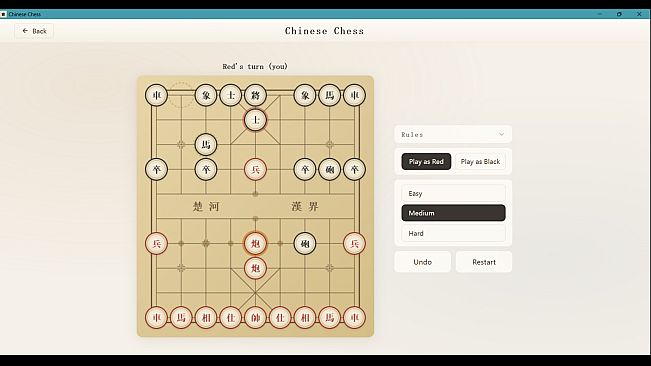
Task: Select the red advisor left of the general
Action: coord(231,317)
